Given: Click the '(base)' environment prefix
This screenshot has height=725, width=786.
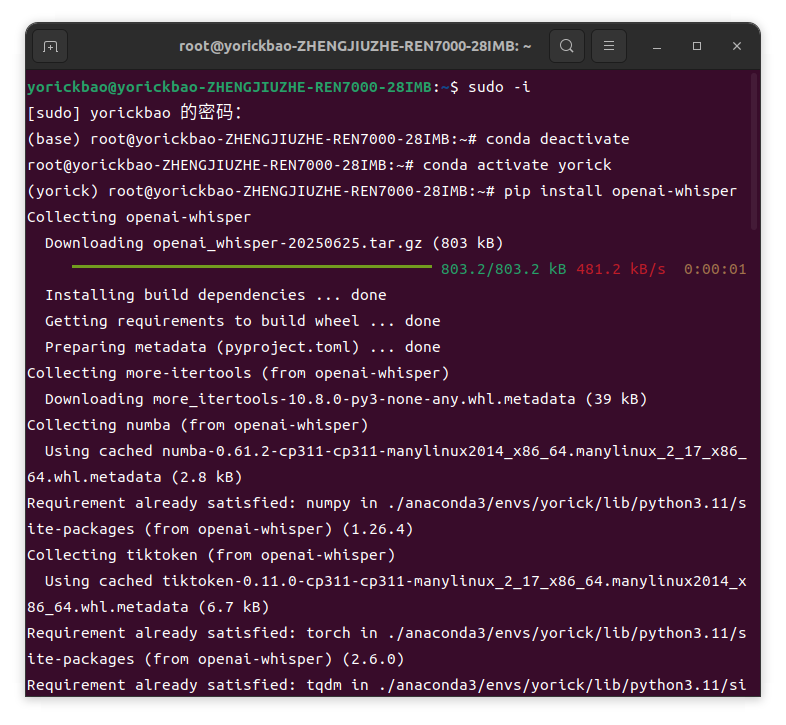Looking at the screenshot, I should [54, 139].
